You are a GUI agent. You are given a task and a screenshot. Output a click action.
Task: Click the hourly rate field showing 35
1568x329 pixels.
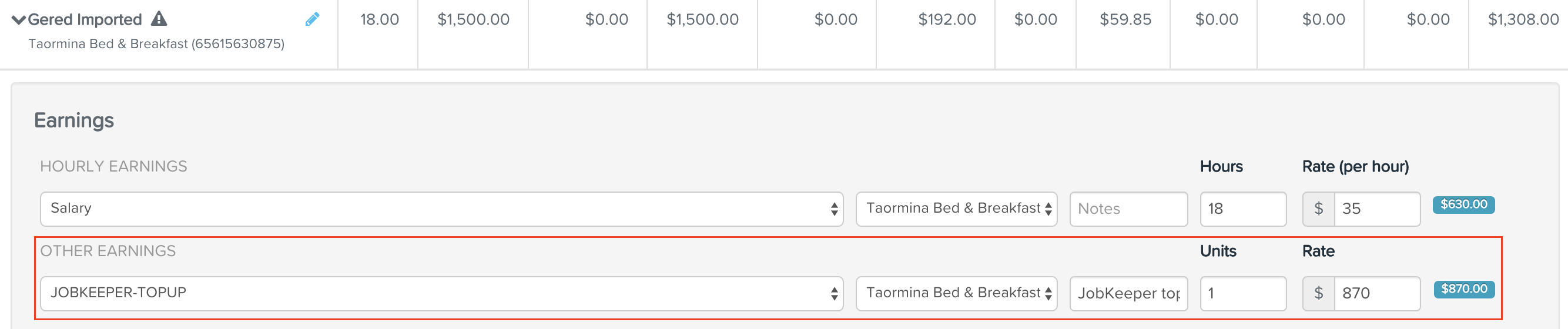1377,209
